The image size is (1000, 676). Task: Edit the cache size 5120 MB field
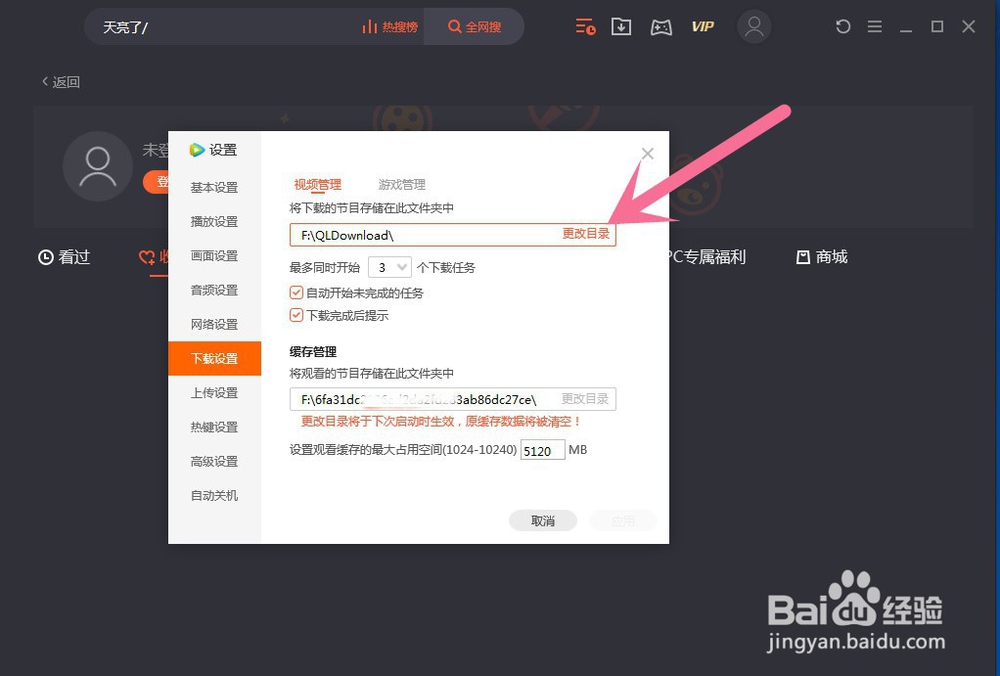[542, 450]
